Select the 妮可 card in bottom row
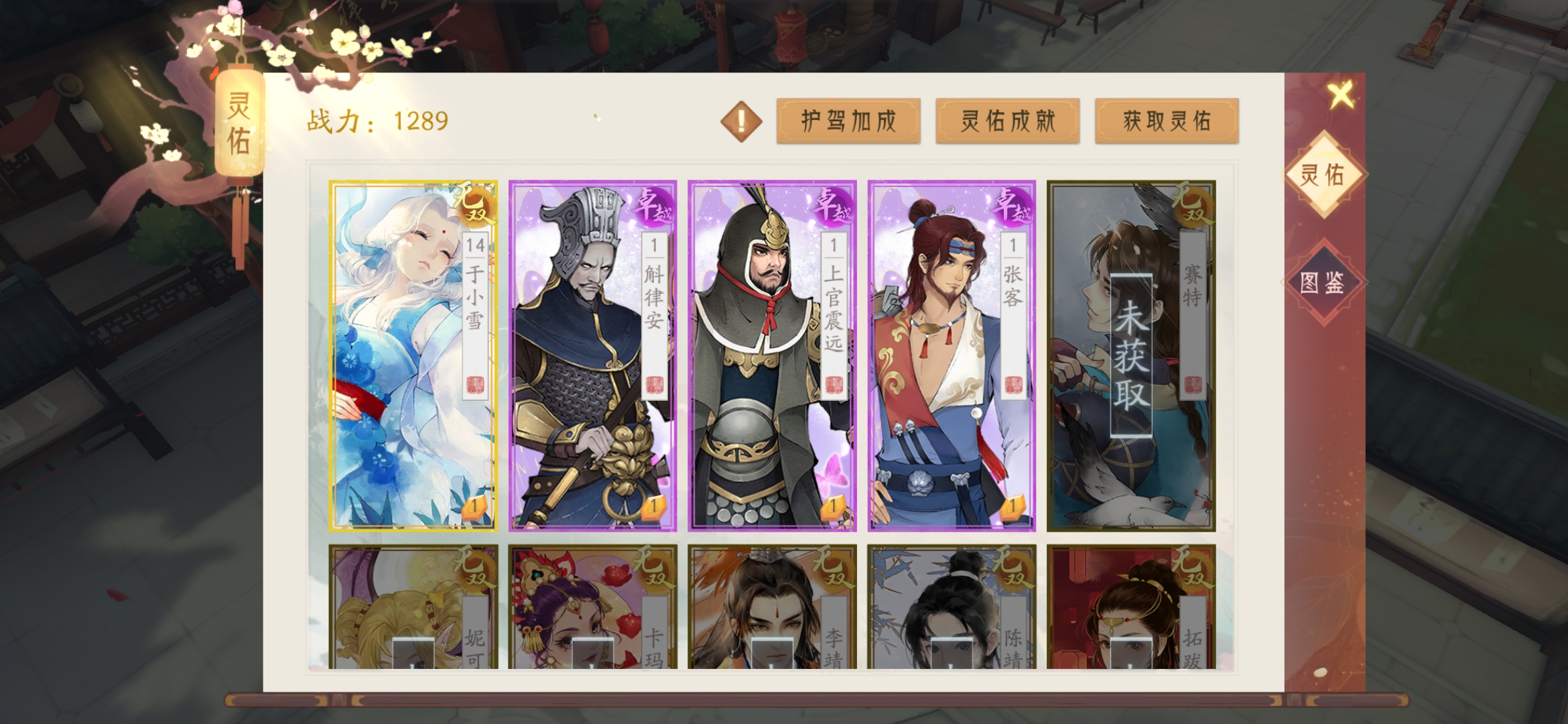Screen dimensions: 1568x724 pyautogui.click(x=413, y=607)
